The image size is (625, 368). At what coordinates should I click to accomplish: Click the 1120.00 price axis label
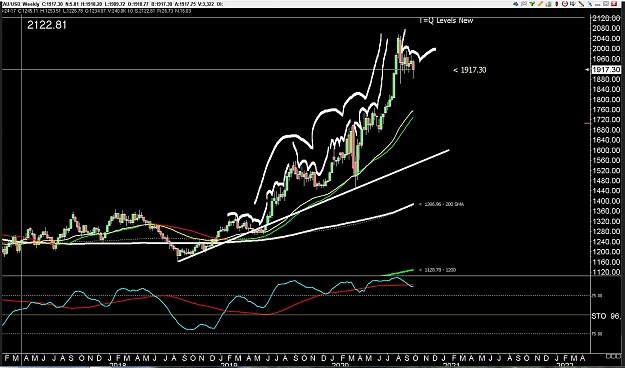click(x=607, y=272)
